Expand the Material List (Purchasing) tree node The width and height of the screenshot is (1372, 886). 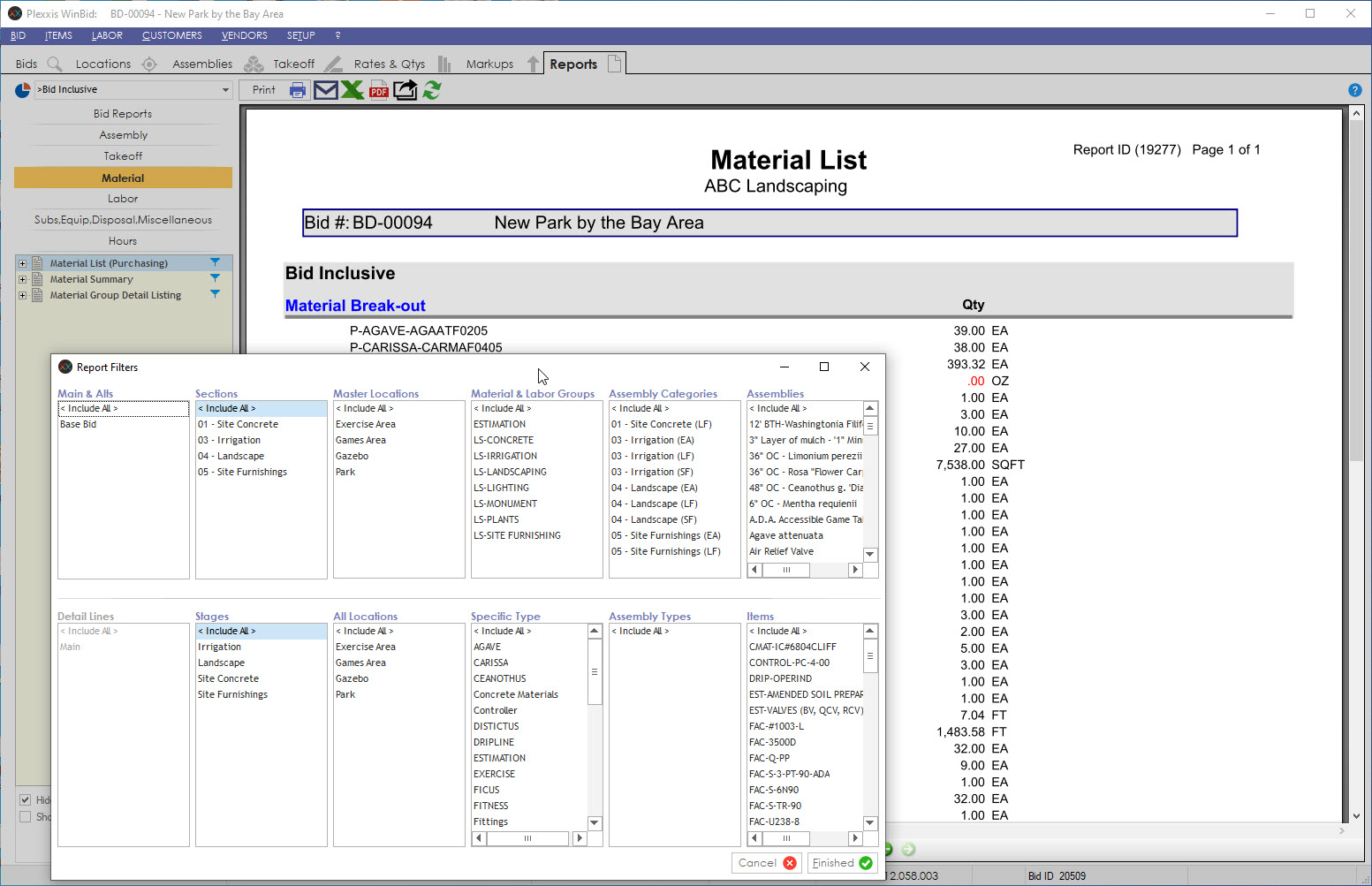[x=22, y=263]
